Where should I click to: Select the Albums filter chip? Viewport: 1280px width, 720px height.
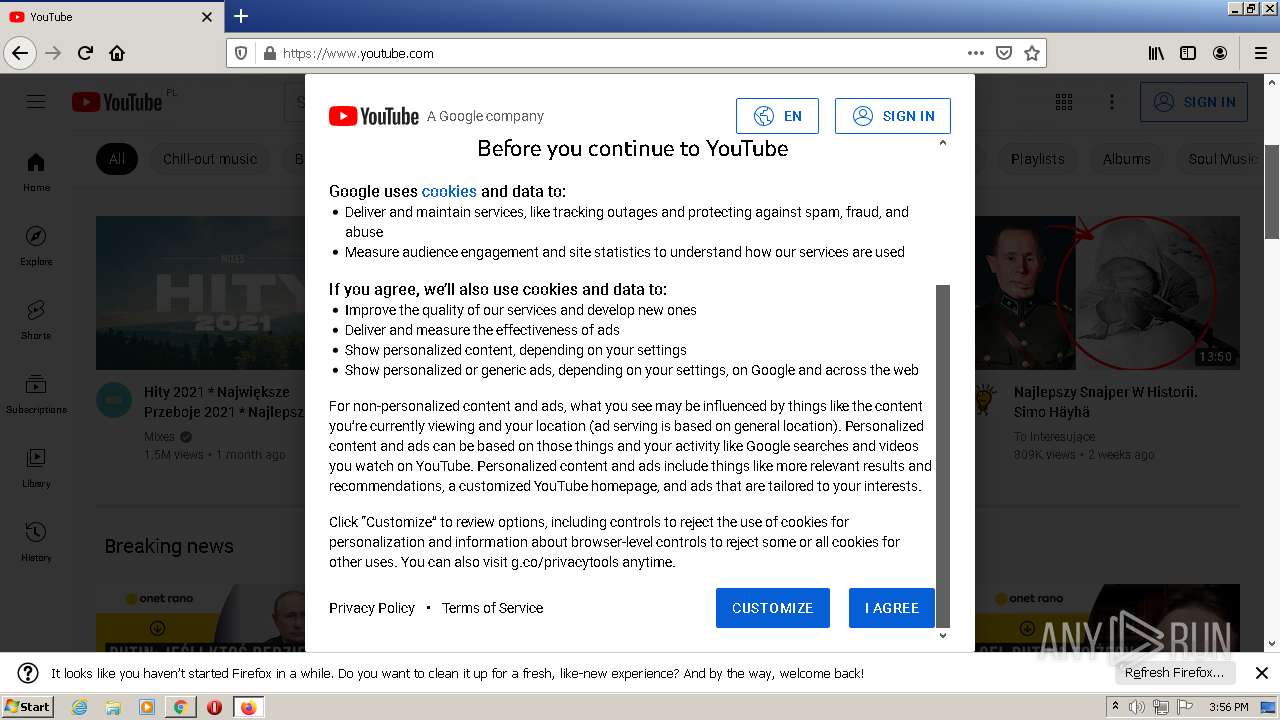pyautogui.click(x=1127, y=159)
